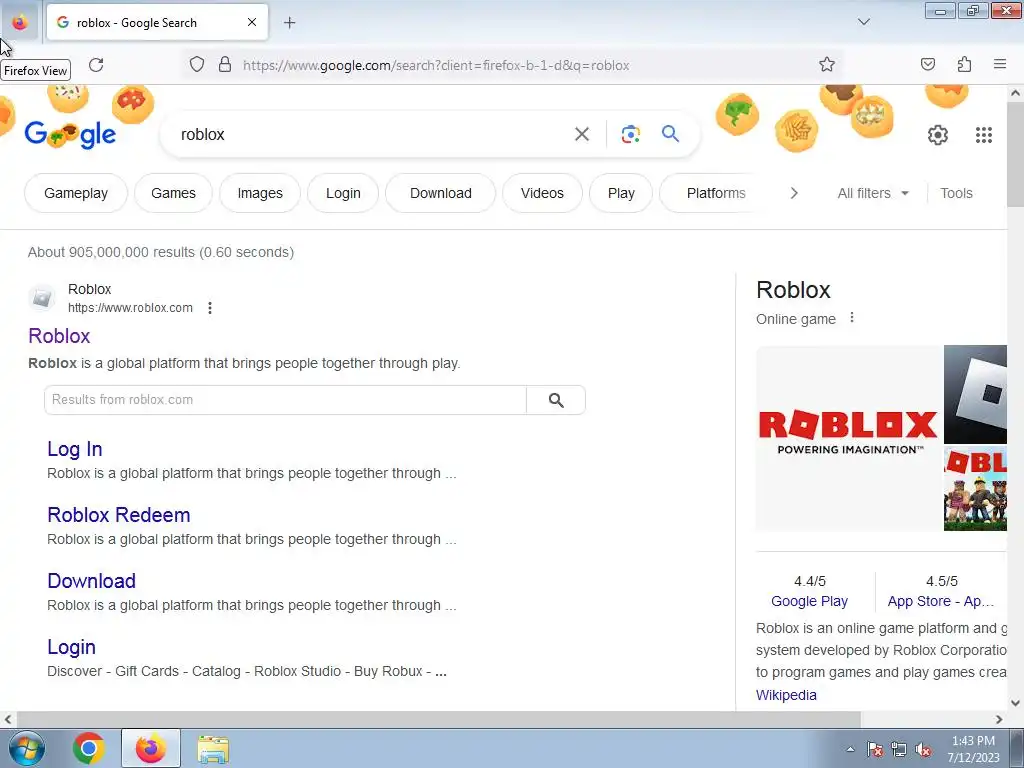Go to Google home via logo

(x=70, y=134)
